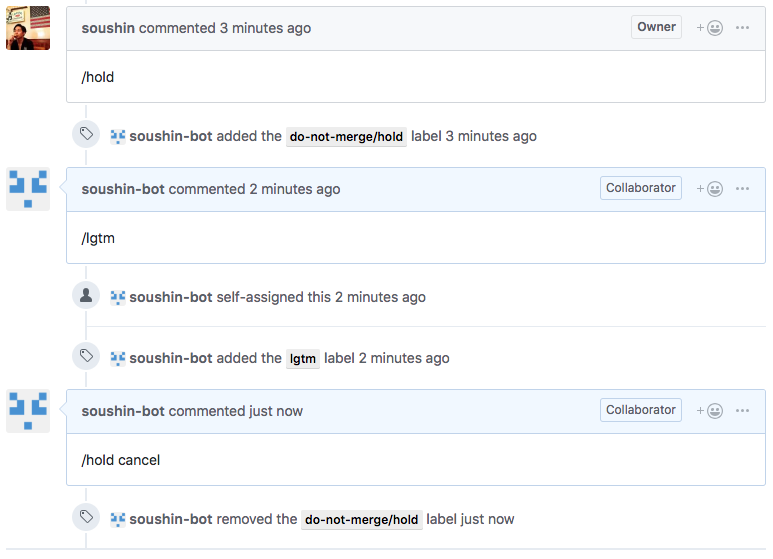Open soushin username in first comment header
This screenshot has width=773, height=559.
pos(108,28)
